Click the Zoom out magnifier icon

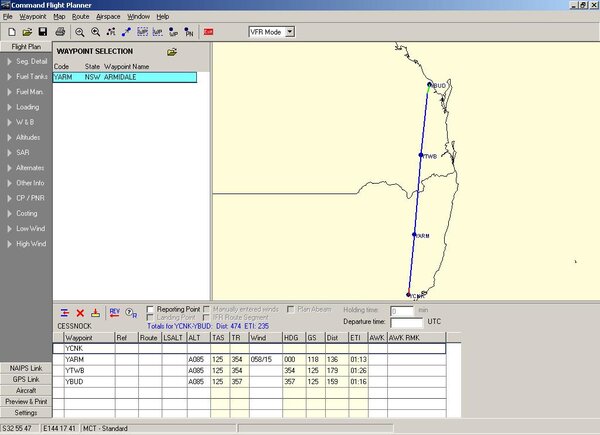tap(80, 32)
